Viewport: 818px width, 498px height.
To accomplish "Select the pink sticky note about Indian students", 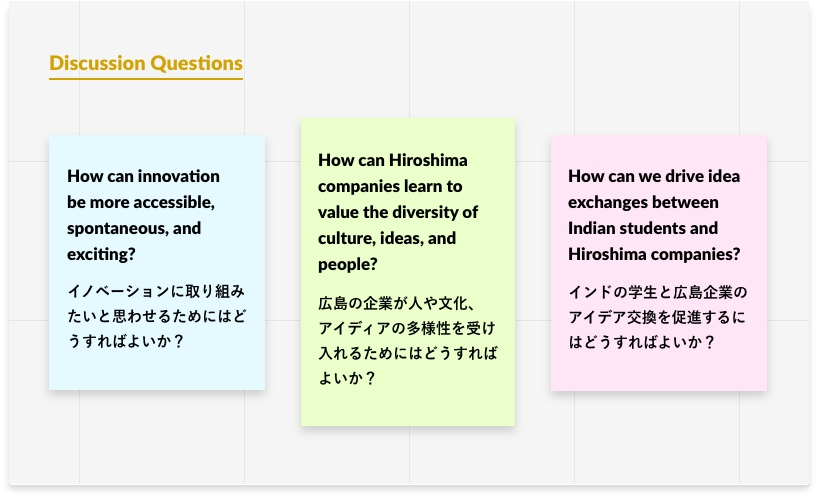I will coord(659,370).
